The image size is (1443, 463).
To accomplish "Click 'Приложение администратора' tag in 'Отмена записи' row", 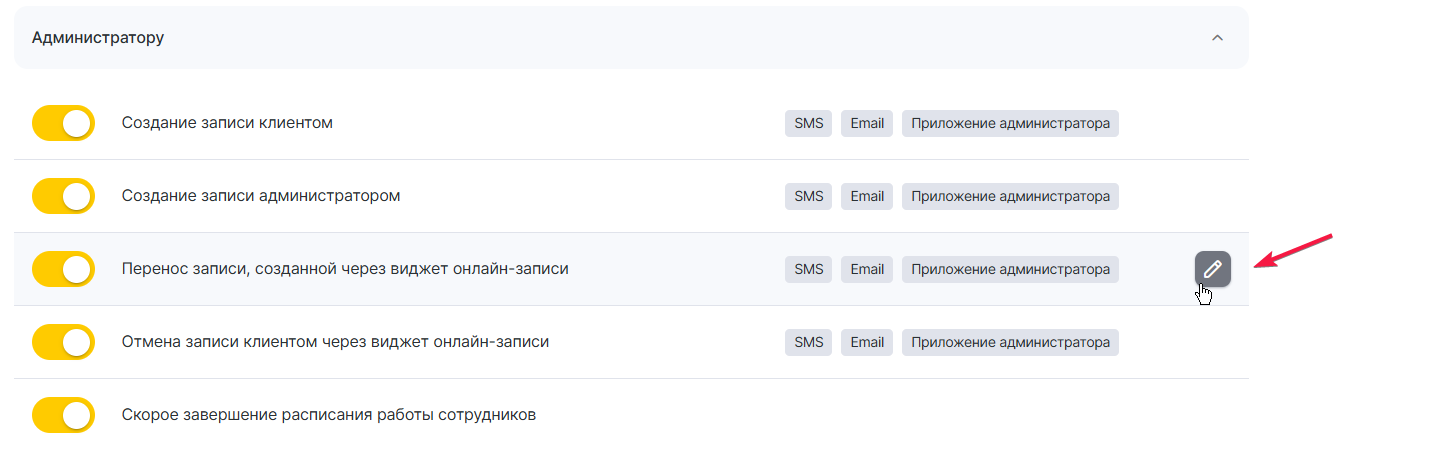I will tap(1010, 342).
